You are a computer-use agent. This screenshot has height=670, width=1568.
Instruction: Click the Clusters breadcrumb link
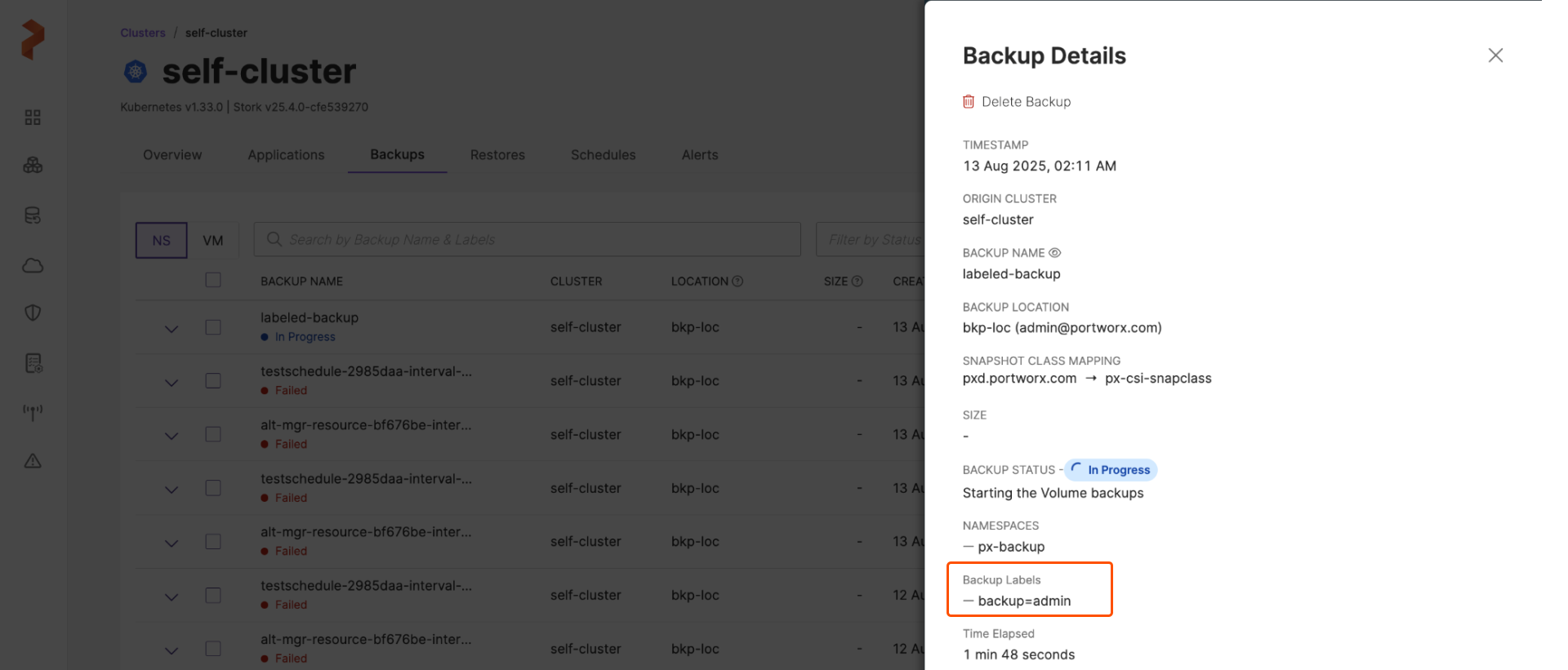pyautogui.click(x=143, y=33)
